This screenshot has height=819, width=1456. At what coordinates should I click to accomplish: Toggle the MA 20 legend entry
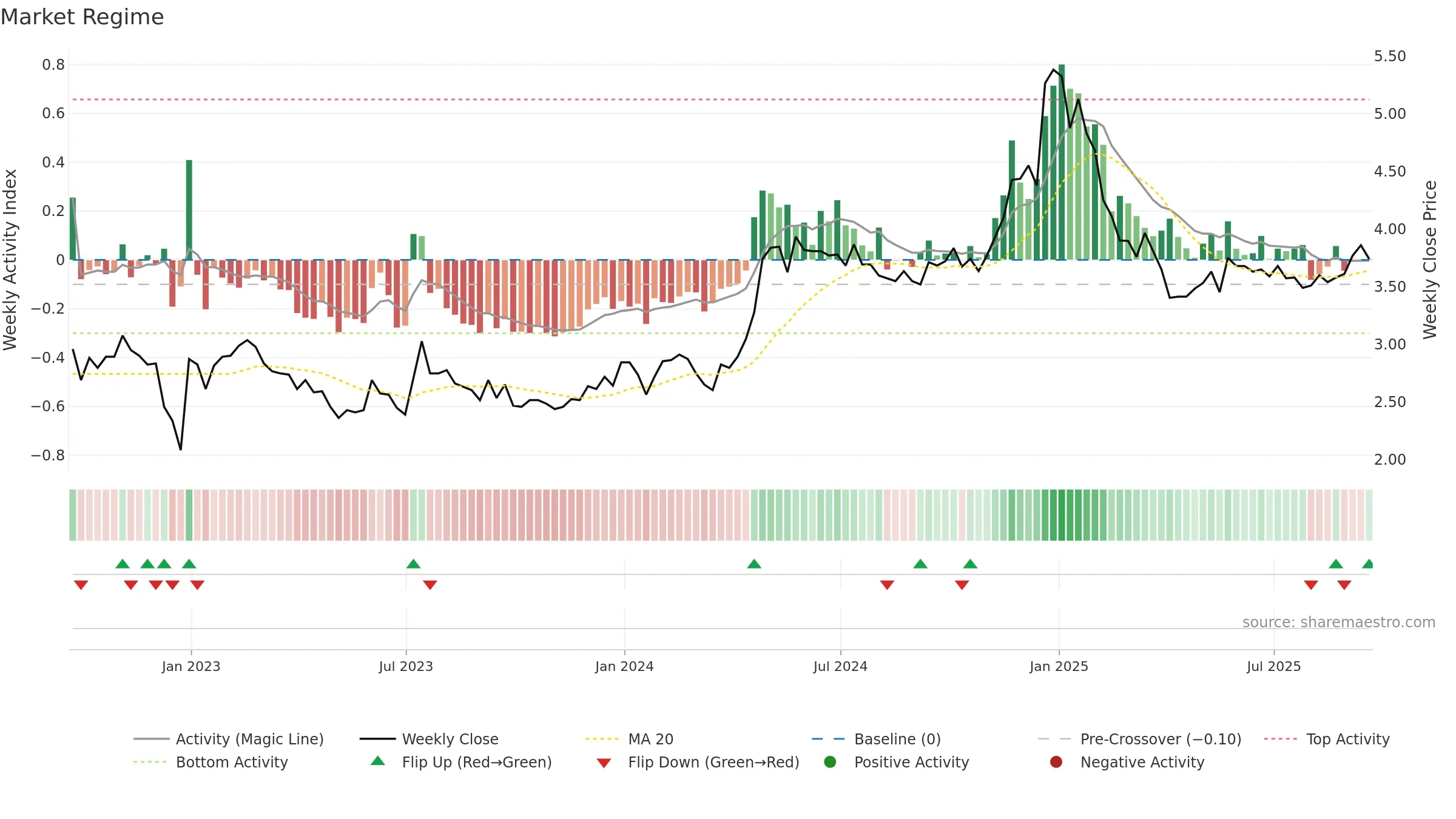coord(630,739)
